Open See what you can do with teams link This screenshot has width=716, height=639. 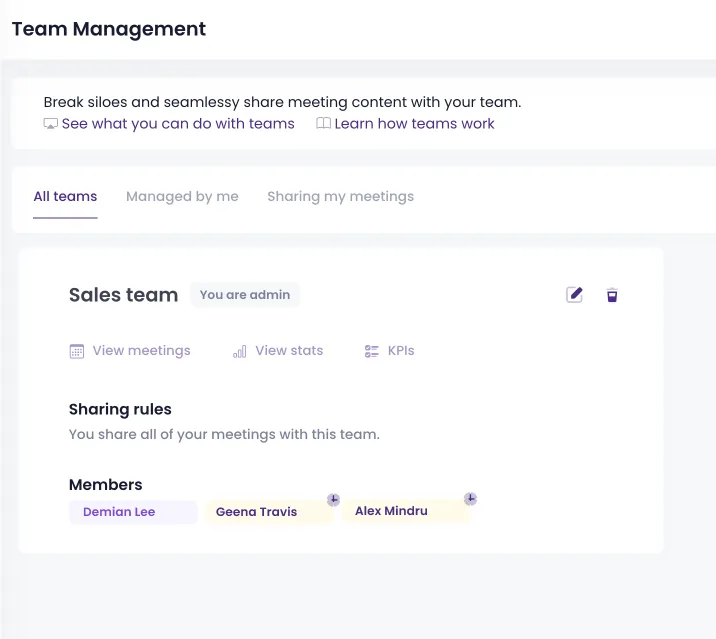point(178,124)
